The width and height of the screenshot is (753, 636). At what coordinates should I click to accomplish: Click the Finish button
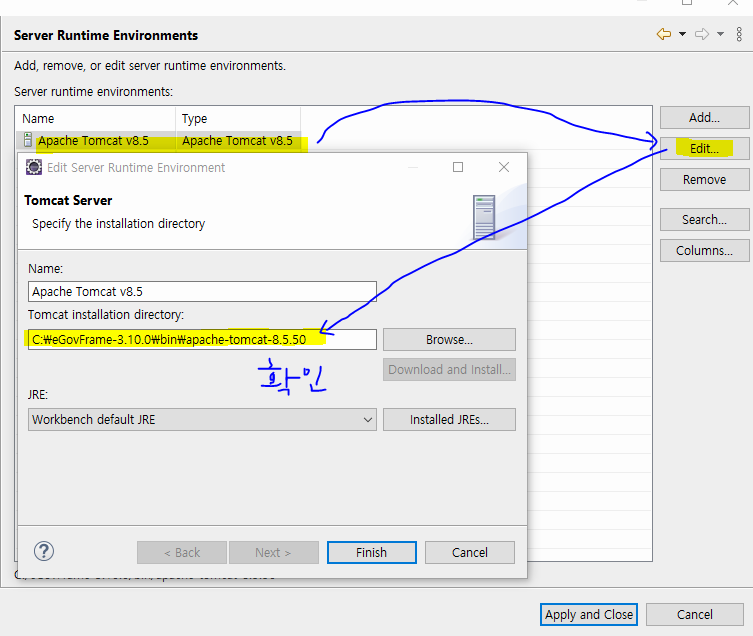pyautogui.click(x=372, y=552)
